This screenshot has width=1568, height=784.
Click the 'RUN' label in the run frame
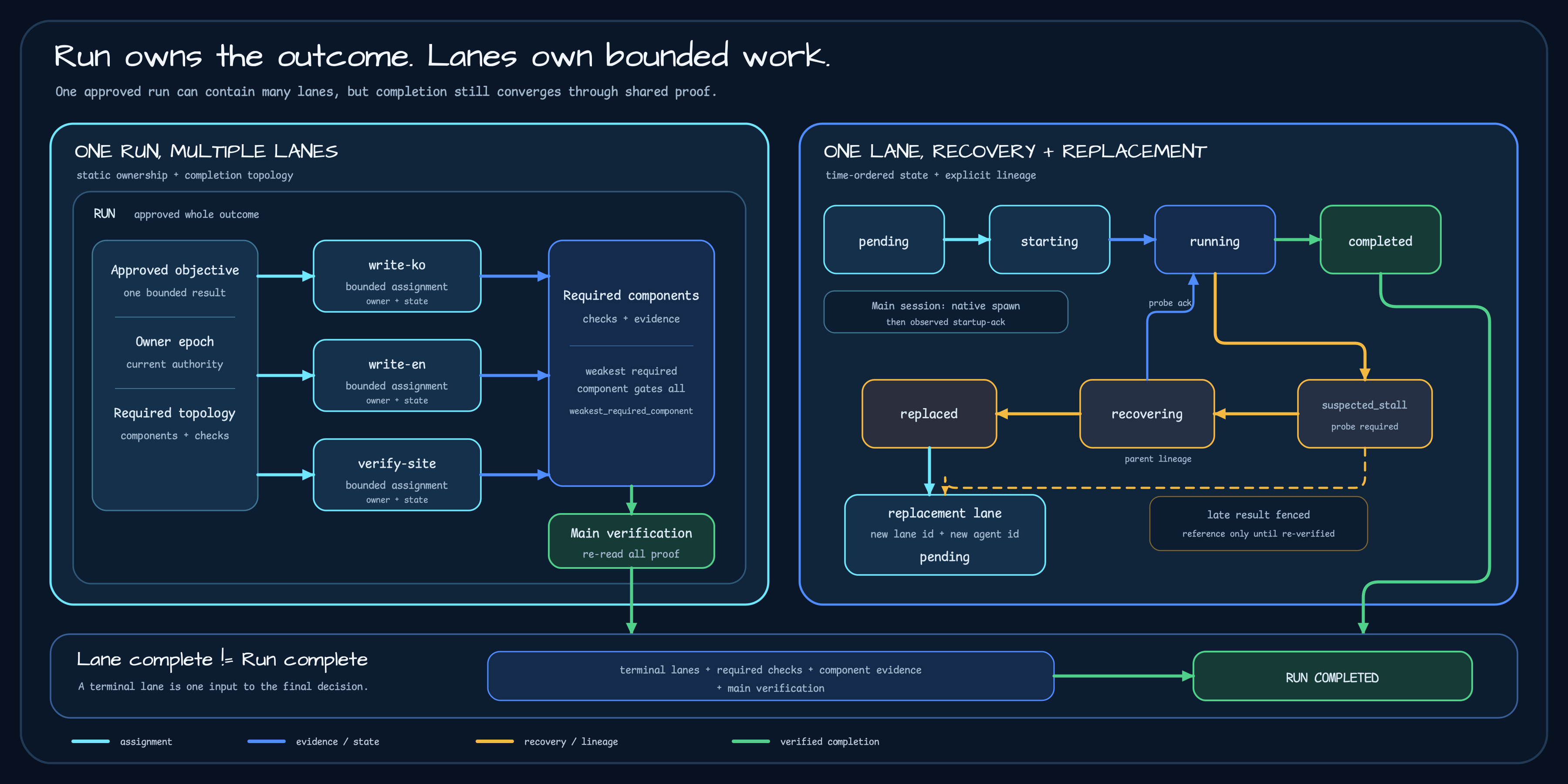click(104, 214)
